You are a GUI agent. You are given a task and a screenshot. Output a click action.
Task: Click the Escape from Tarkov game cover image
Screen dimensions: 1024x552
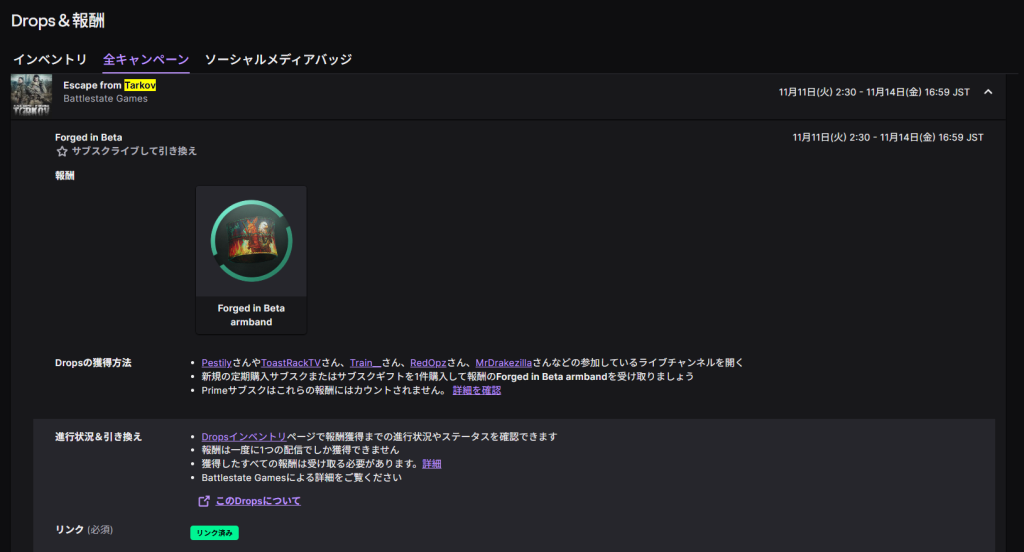(x=31, y=95)
